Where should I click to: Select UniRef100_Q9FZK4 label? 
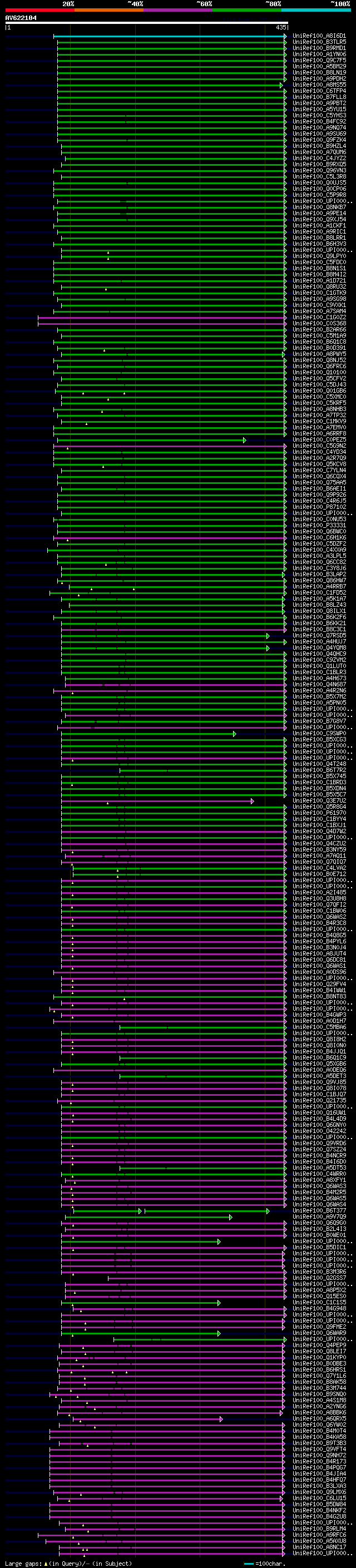click(319, 140)
